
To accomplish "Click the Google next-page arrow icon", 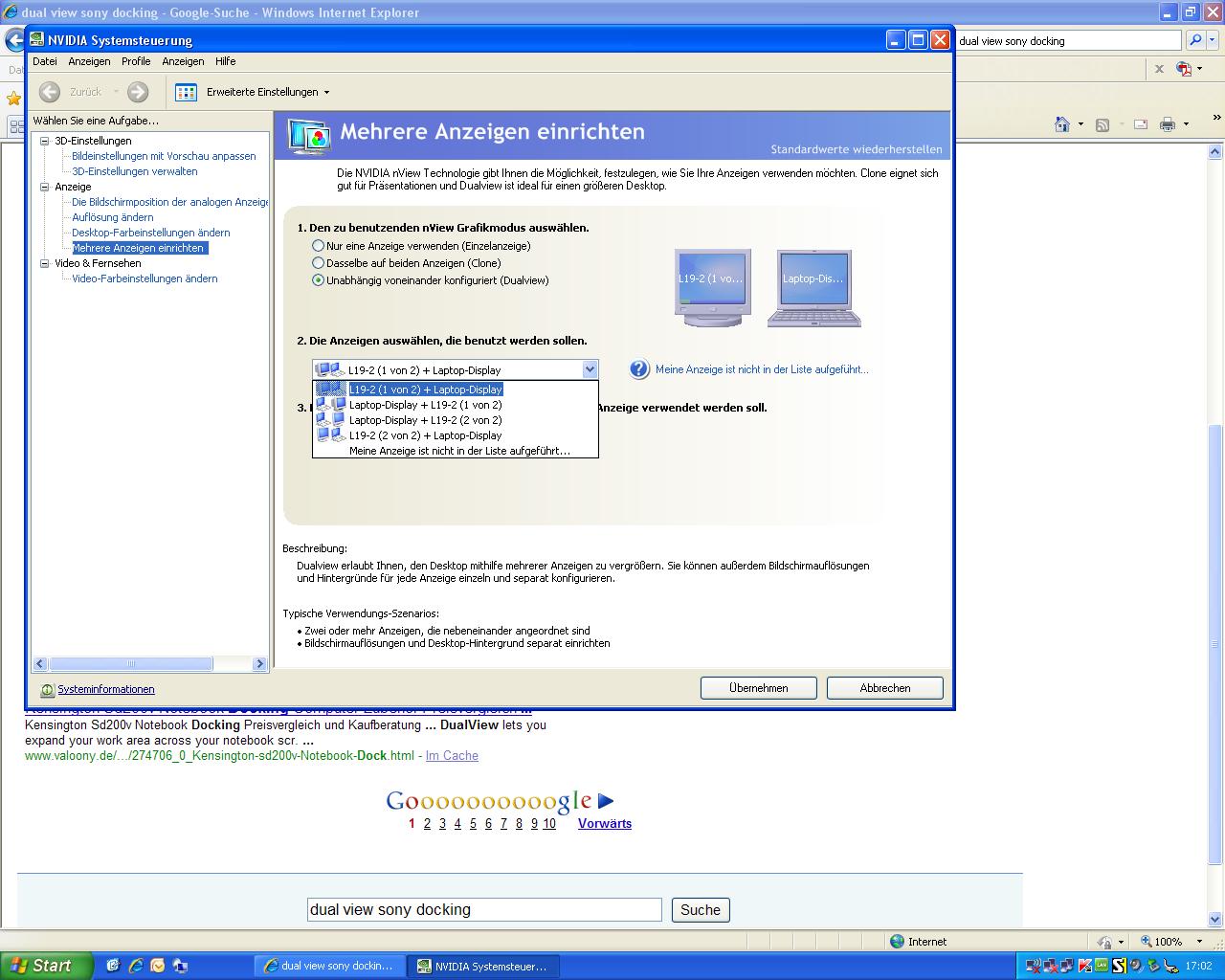I will point(606,801).
